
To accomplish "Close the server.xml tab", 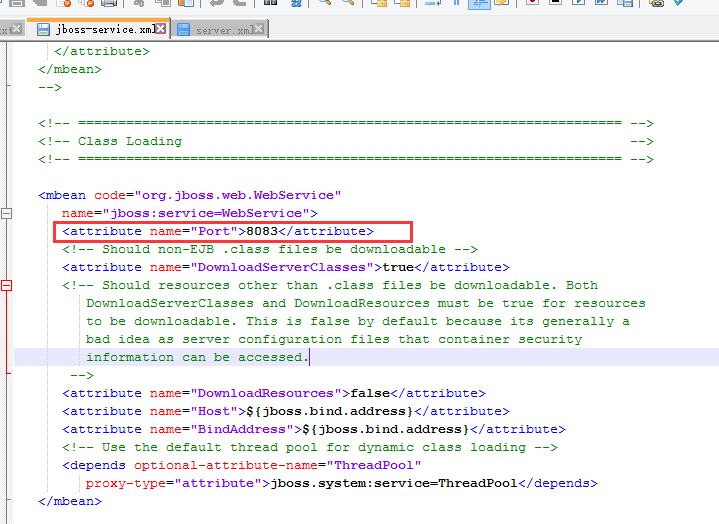I will [259, 29].
